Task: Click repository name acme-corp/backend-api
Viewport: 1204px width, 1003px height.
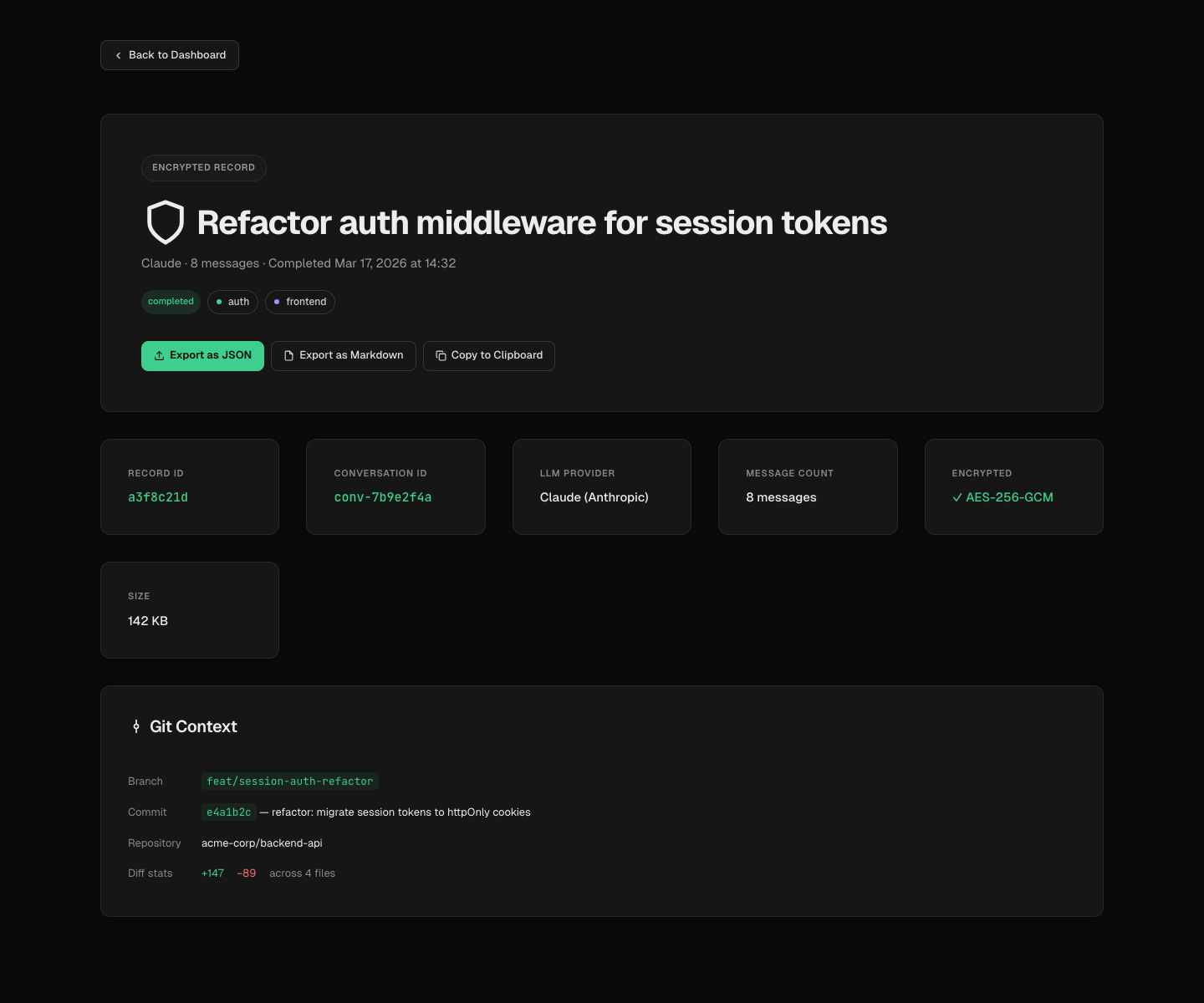Action: coord(262,843)
